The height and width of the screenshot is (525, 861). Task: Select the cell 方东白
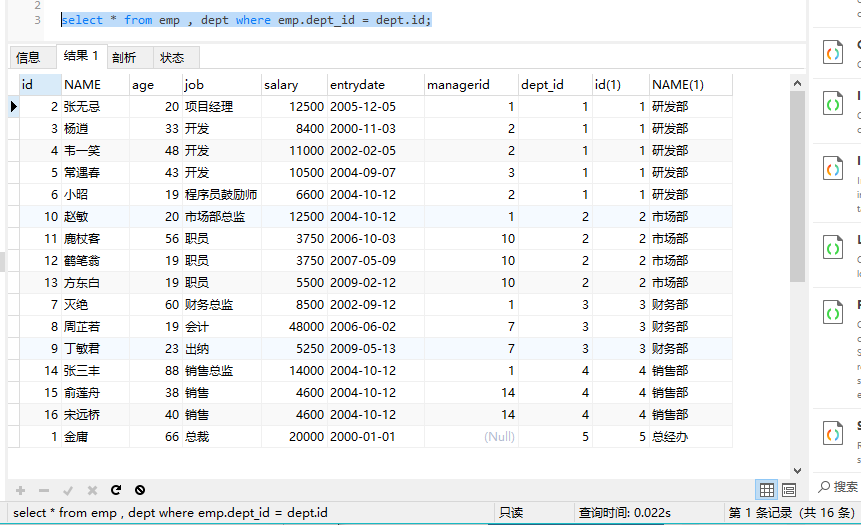[x=96, y=282]
